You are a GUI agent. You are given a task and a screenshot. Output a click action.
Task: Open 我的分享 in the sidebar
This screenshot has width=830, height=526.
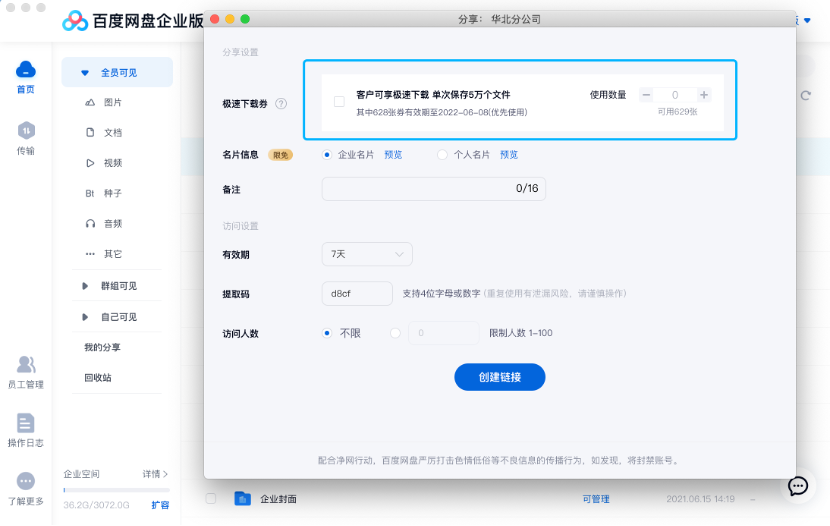pyautogui.click(x=102, y=347)
